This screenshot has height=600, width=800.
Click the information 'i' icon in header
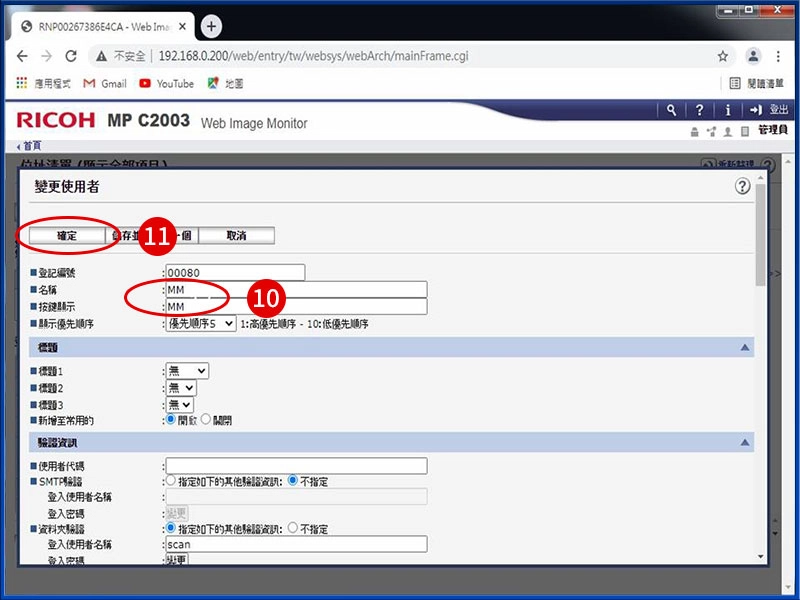727,110
